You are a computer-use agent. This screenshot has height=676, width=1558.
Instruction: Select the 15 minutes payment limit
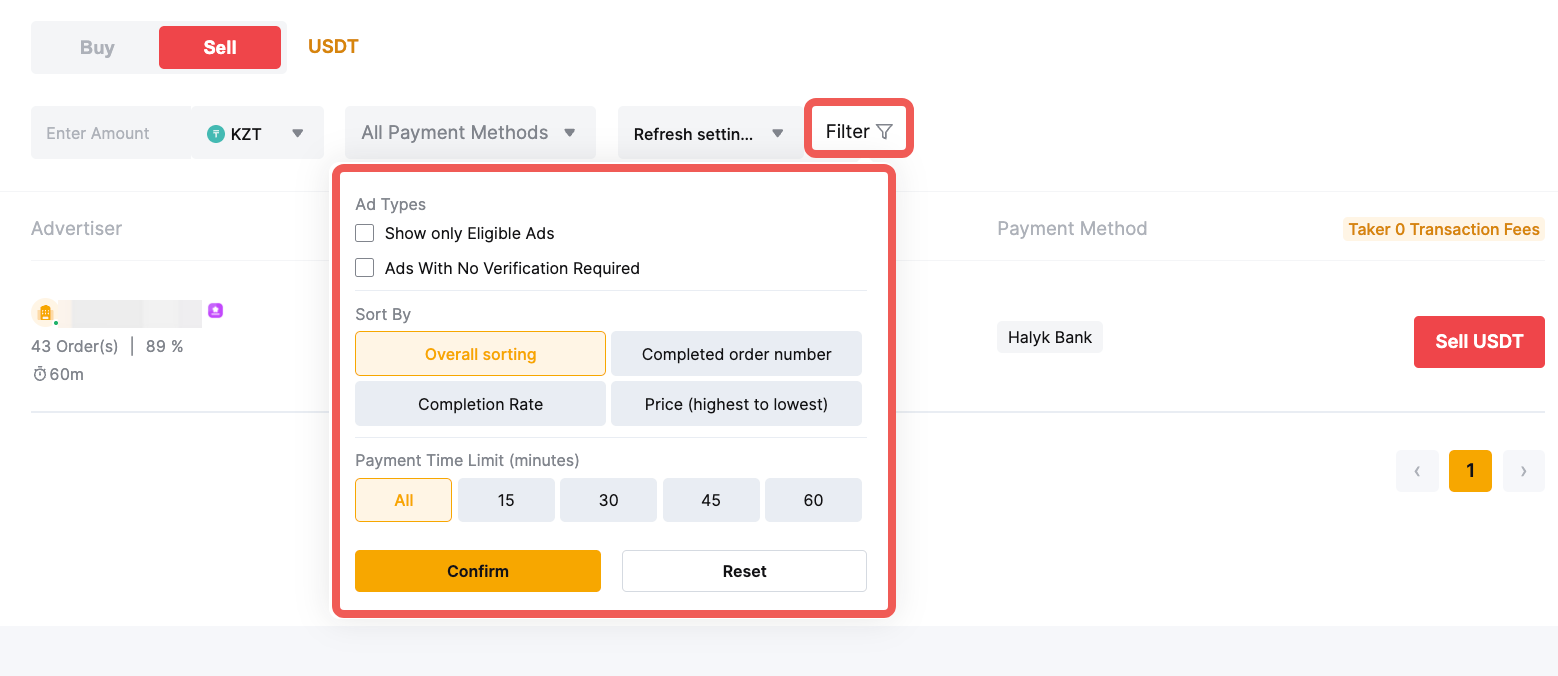(506, 500)
